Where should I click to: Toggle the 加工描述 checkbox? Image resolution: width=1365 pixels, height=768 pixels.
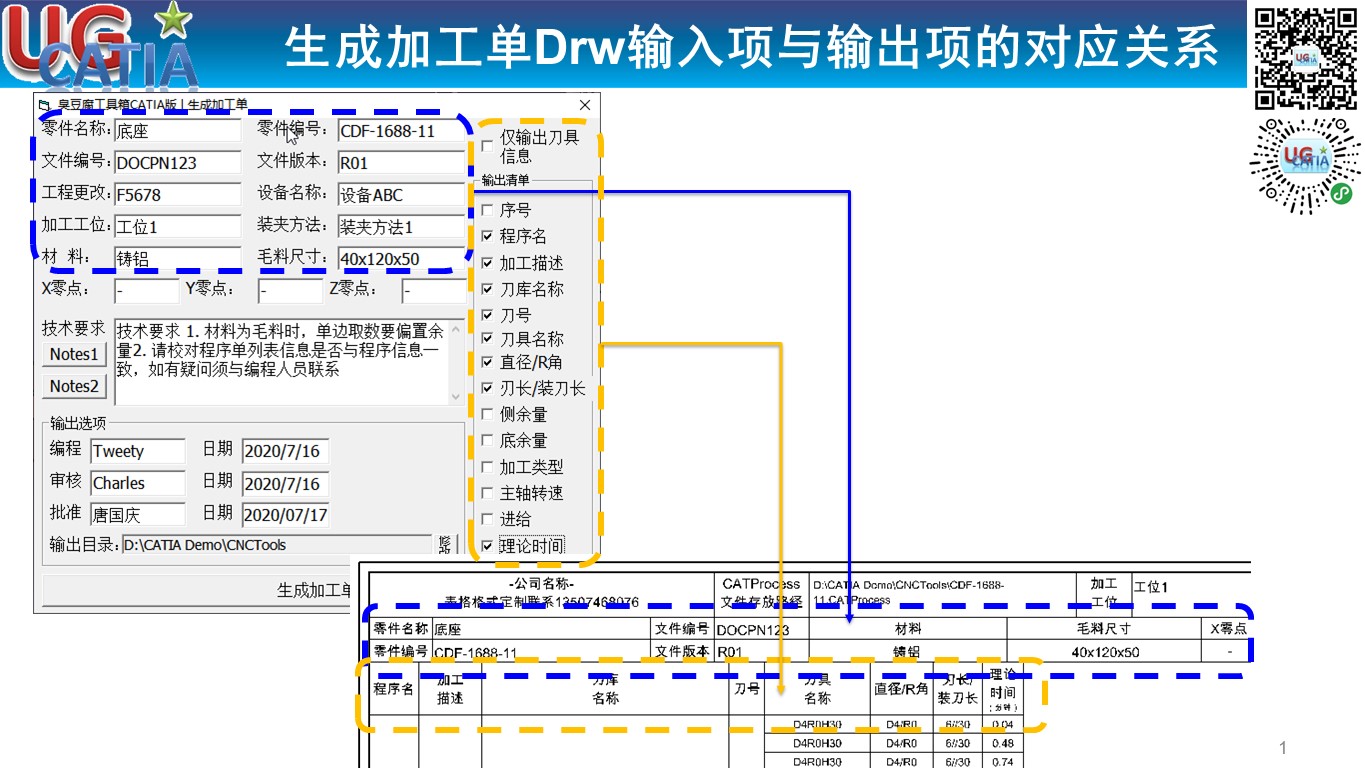tap(487, 263)
